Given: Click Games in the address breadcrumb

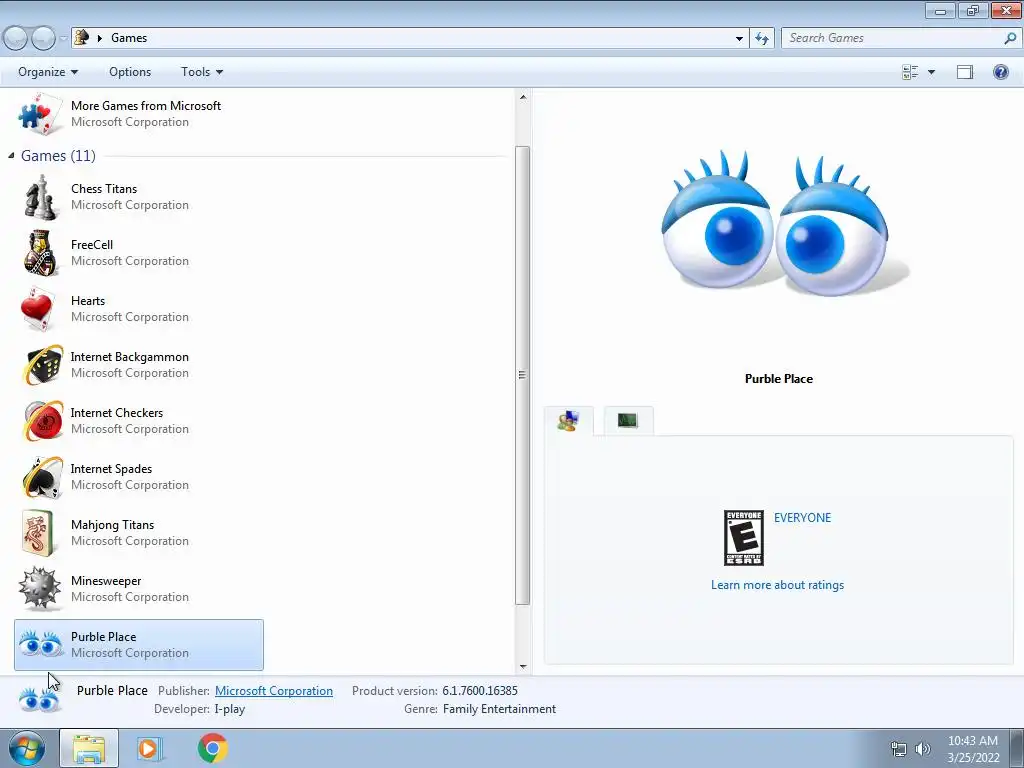Looking at the screenshot, I should tap(129, 38).
